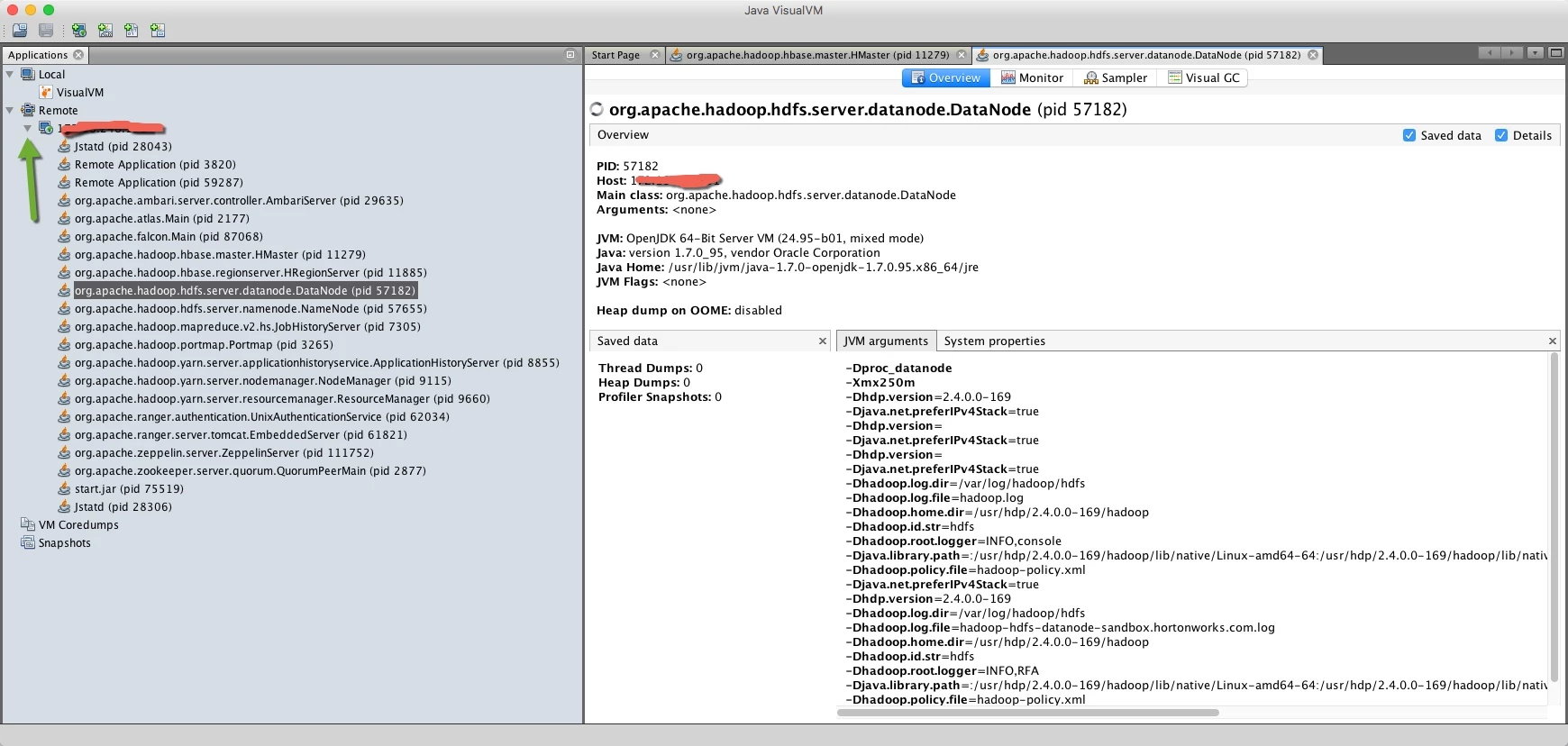Click the Java icon beside AmbariServer entry
The image size is (1568, 746).
[64, 201]
